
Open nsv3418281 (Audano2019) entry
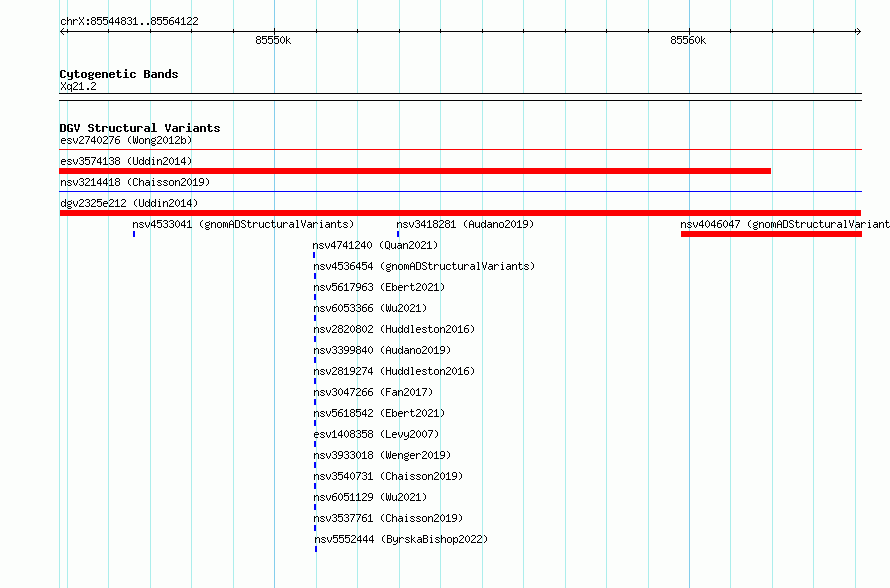click(465, 224)
